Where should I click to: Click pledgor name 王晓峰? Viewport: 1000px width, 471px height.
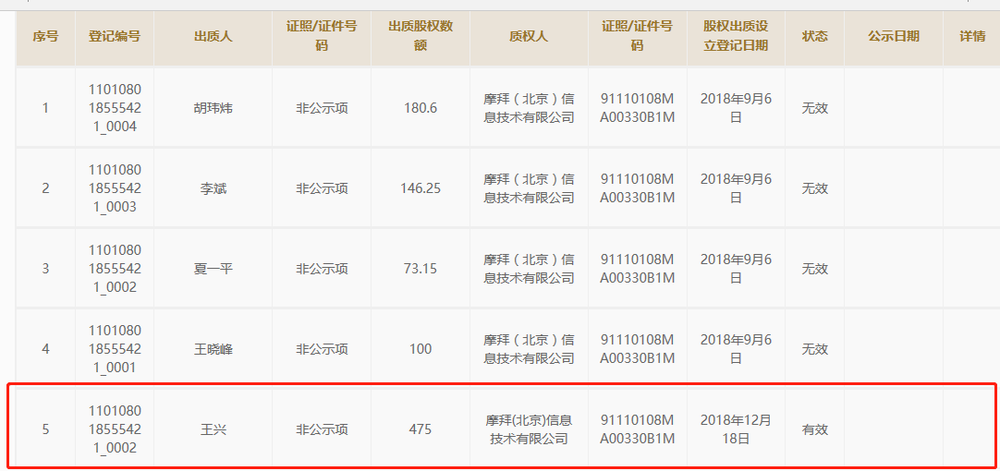[213, 349]
